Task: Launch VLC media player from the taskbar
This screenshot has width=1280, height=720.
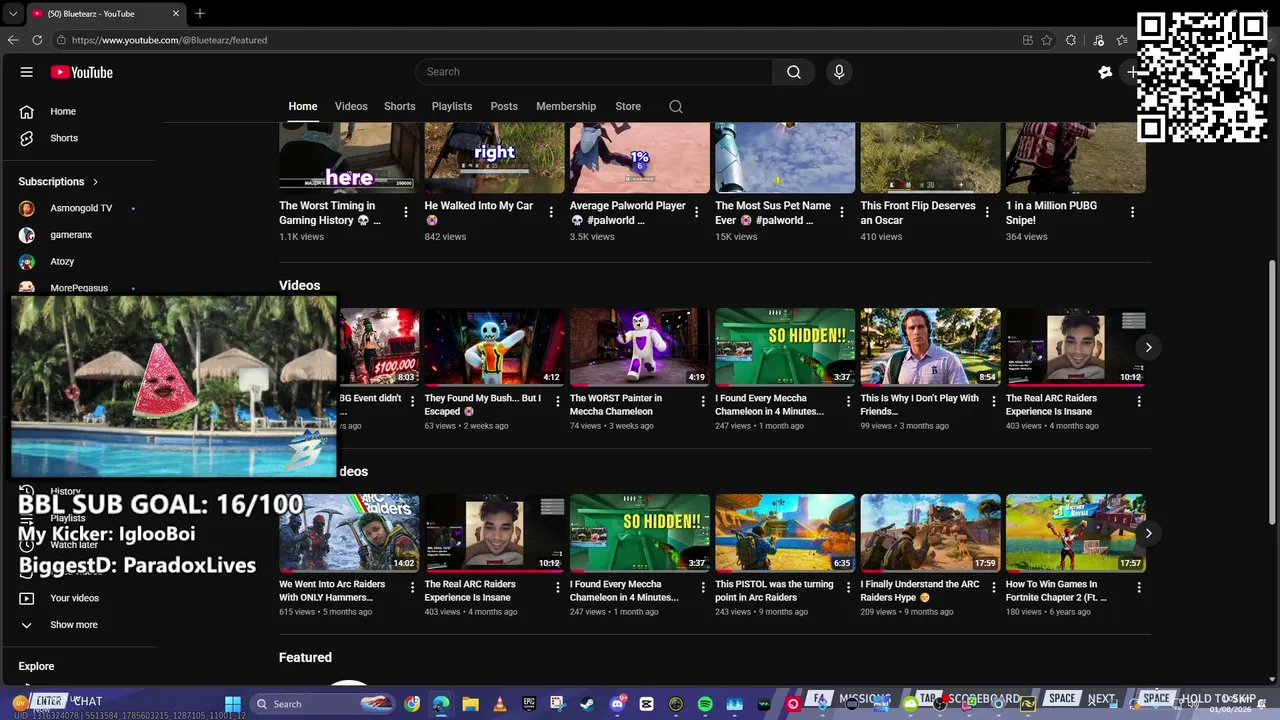Action: point(499,704)
